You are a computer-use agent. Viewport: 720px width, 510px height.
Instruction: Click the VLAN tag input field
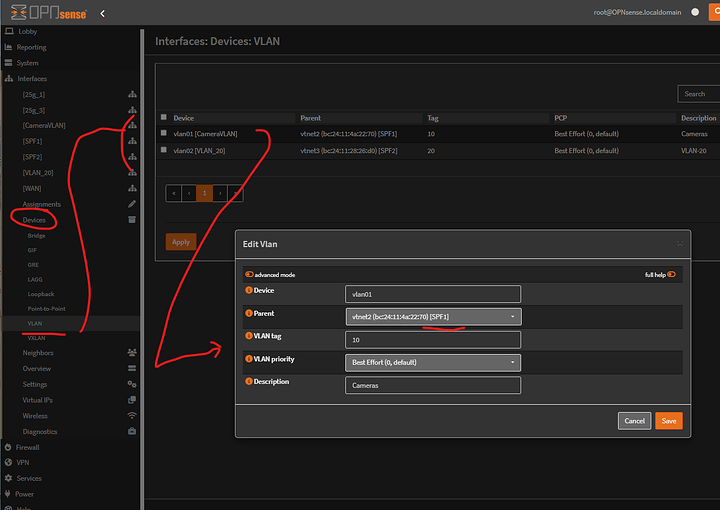click(x=433, y=340)
